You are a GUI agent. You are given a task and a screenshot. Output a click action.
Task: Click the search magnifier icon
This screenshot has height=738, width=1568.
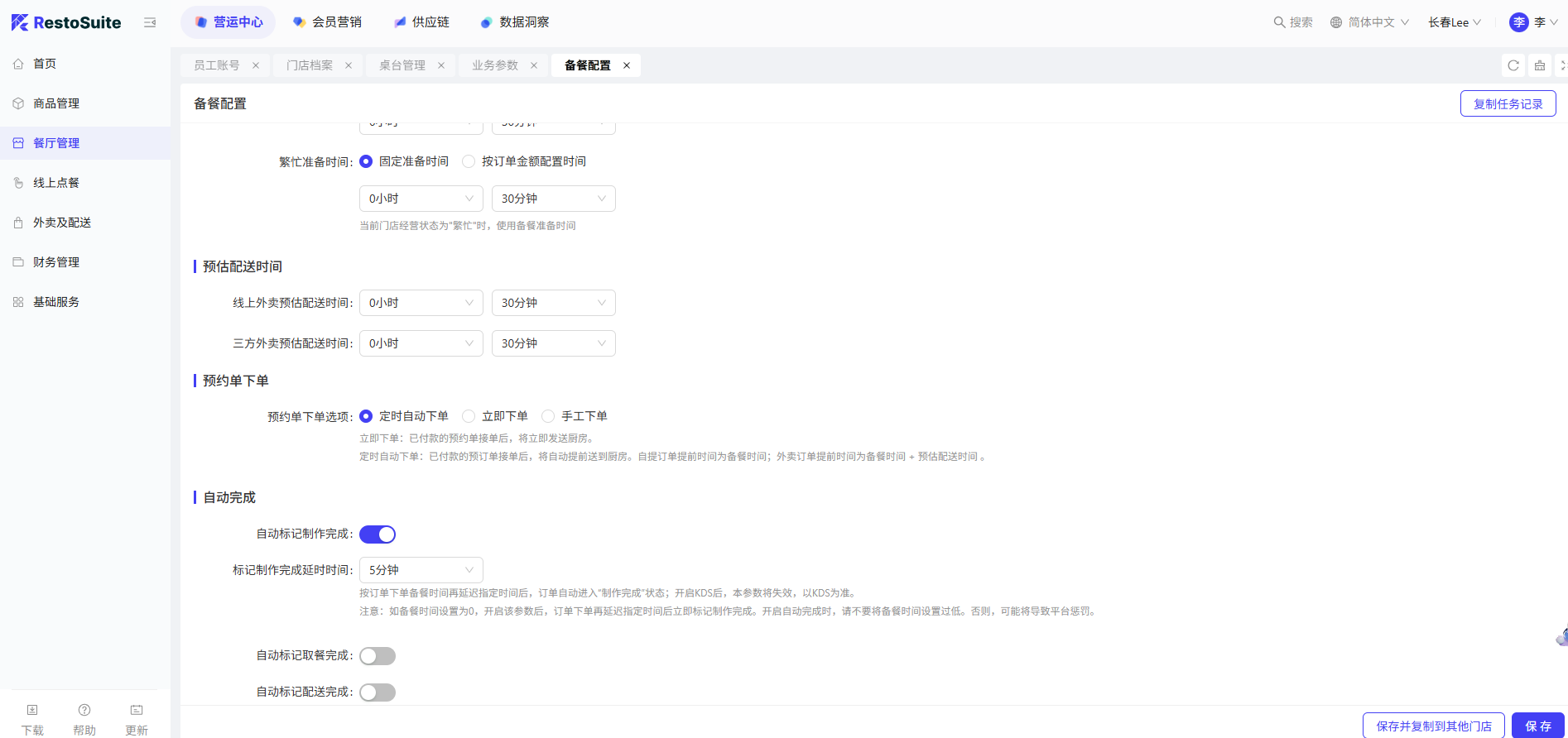pyautogui.click(x=1279, y=22)
